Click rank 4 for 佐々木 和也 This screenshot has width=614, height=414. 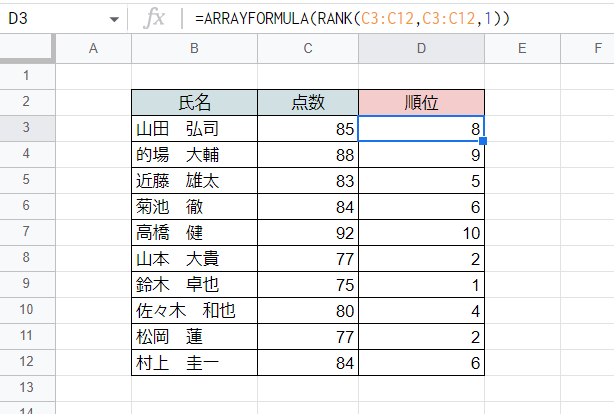coord(421,311)
